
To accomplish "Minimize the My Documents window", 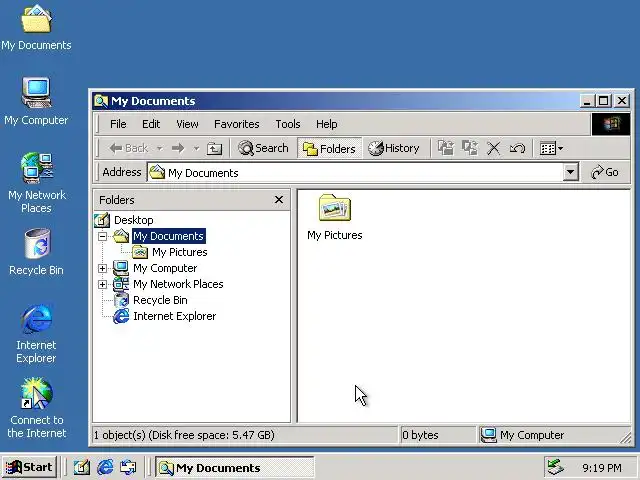I will coord(587,101).
